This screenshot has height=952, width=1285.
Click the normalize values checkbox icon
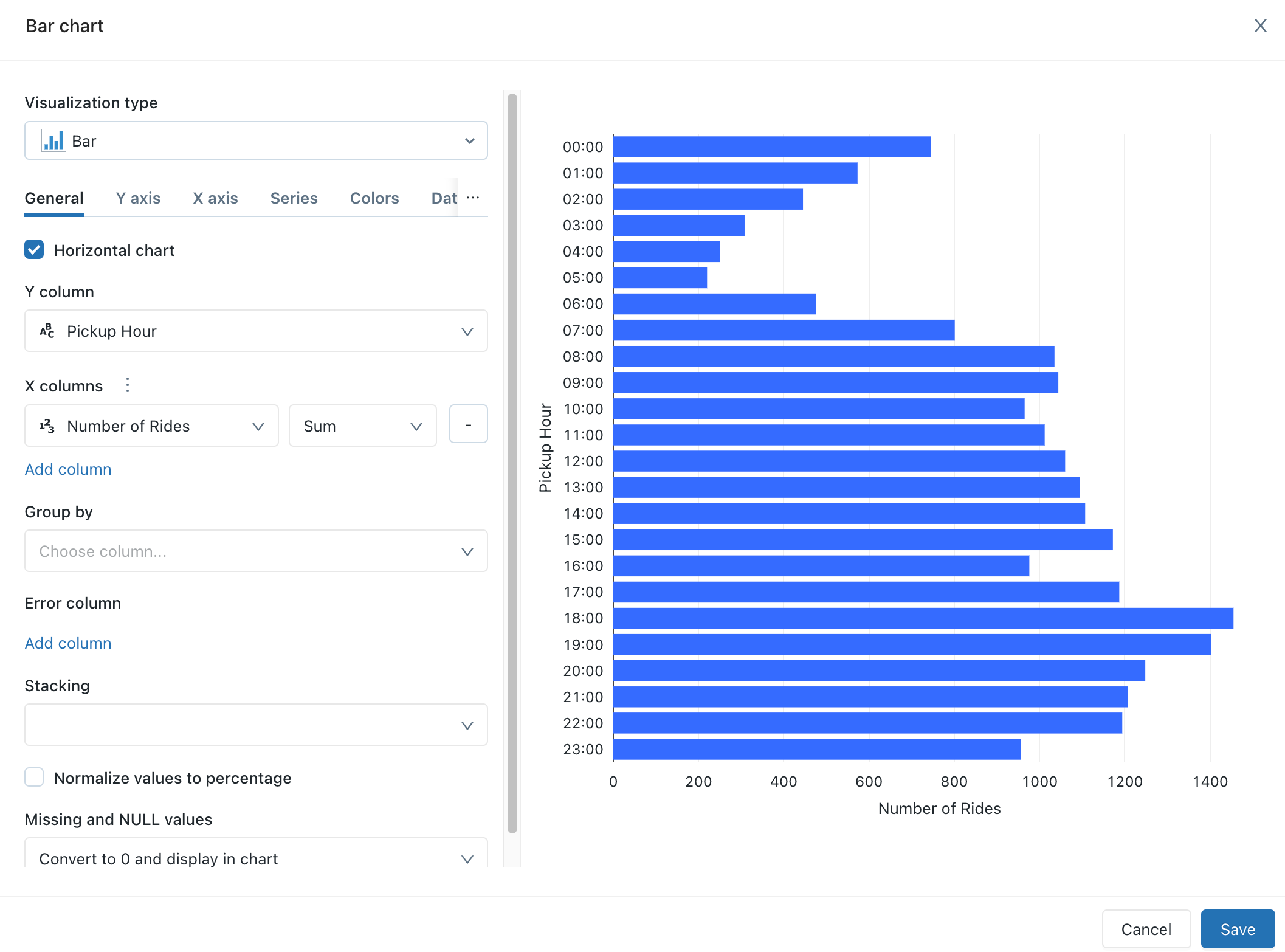35,778
